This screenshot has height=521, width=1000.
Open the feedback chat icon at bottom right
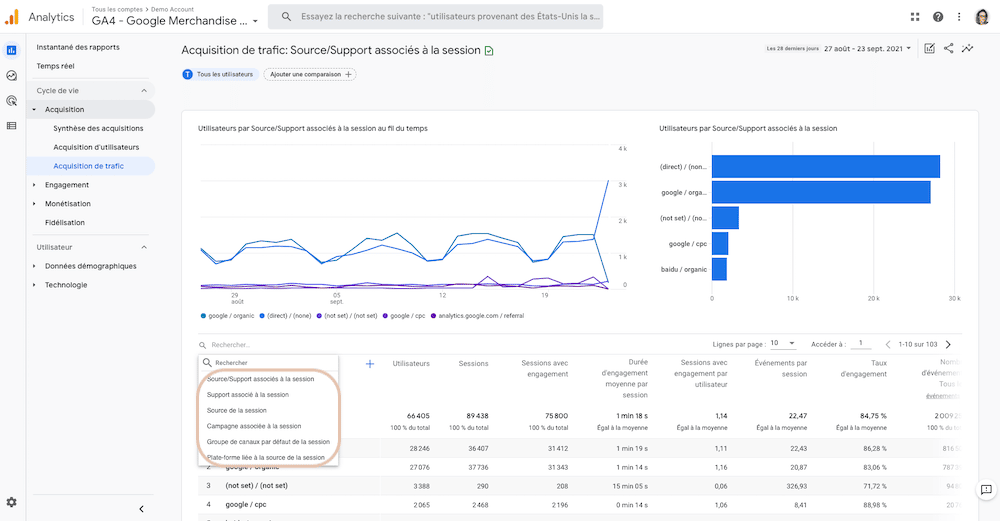pos(986,490)
